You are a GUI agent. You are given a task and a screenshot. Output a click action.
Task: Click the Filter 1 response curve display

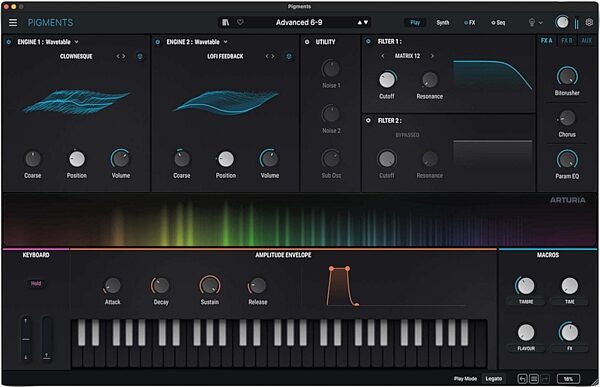(x=492, y=75)
